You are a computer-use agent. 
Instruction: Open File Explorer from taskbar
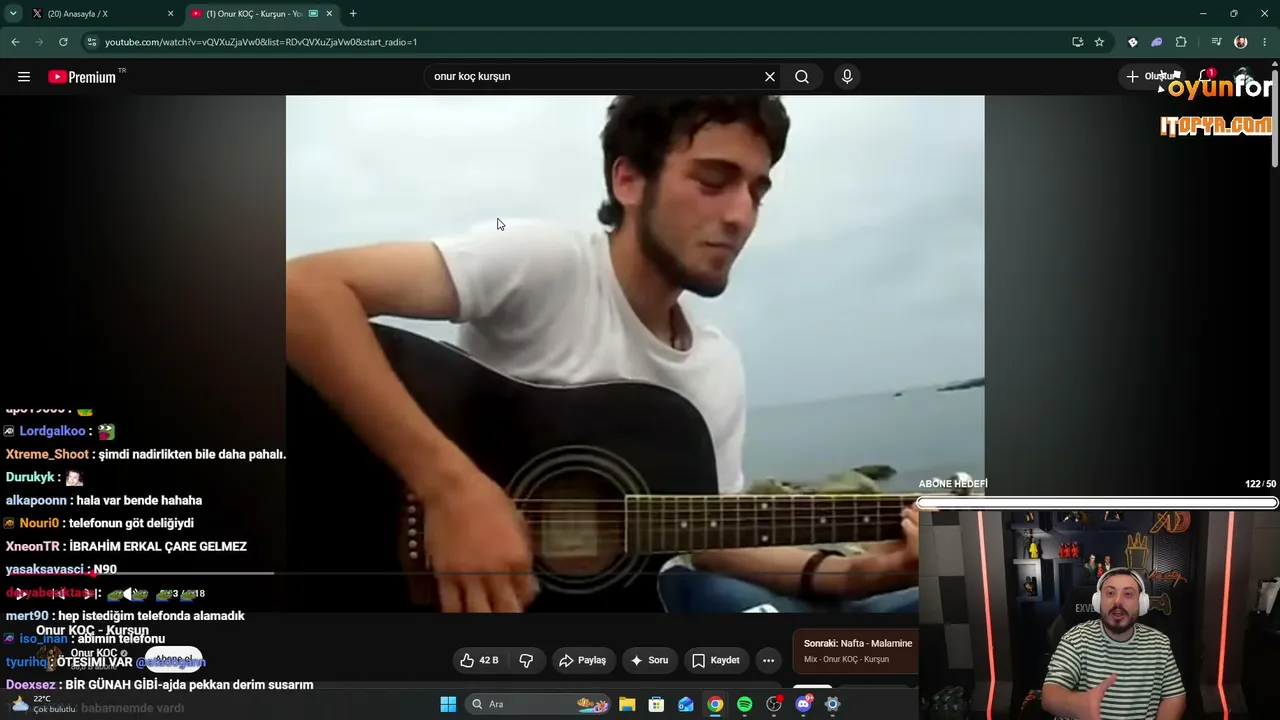click(x=627, y=704)
